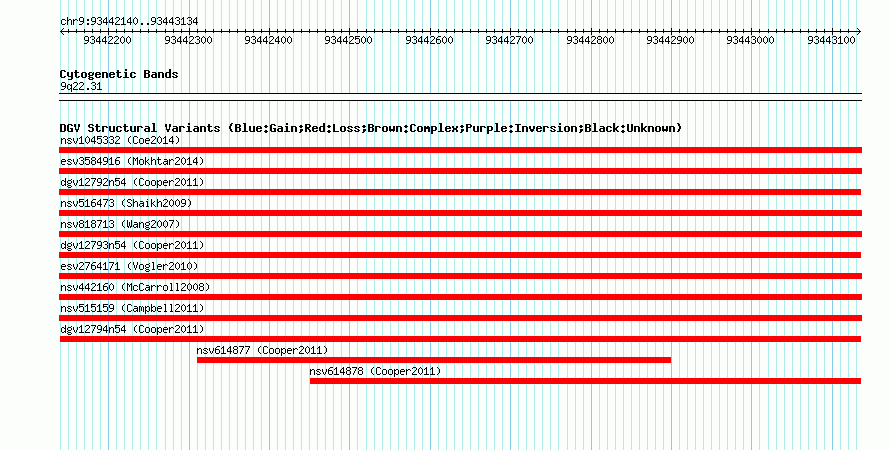The image size is (890, 450).
Task: Click the Cytogenetic Bands track title
Action: point(119,74)
